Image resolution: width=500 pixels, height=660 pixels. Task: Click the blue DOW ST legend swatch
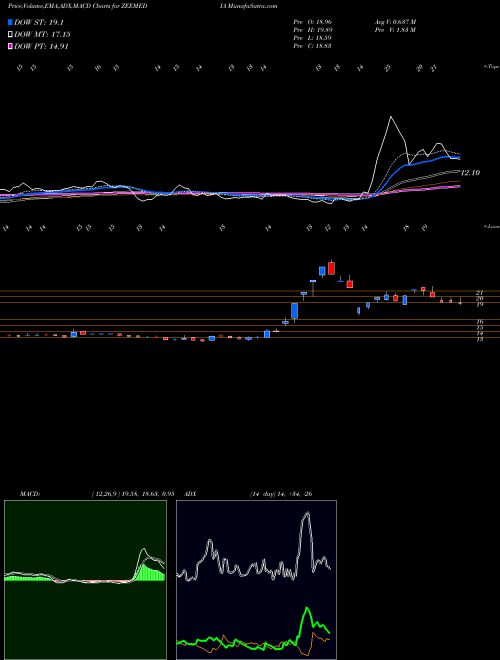tap(10, 22)
